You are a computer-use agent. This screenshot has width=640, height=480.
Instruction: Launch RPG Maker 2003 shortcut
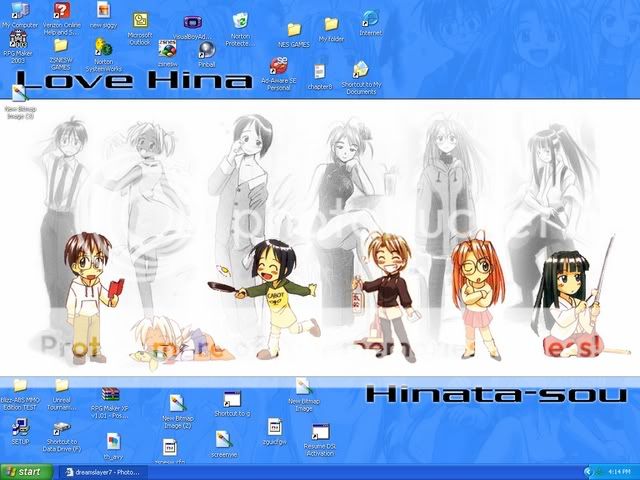tap(19, 42)
